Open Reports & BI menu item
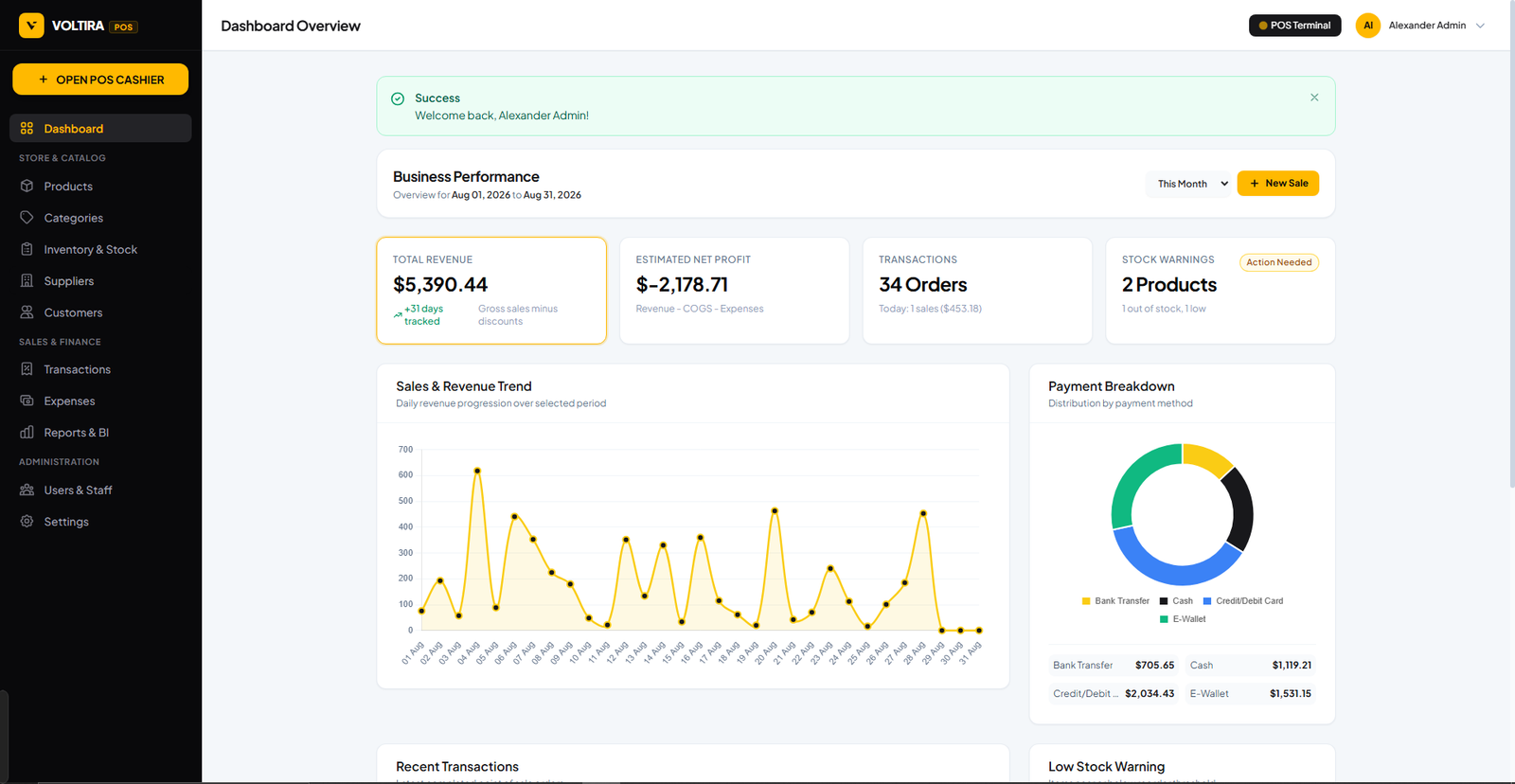The width and height of the screenshot is (1515, 784). [100, 432]
